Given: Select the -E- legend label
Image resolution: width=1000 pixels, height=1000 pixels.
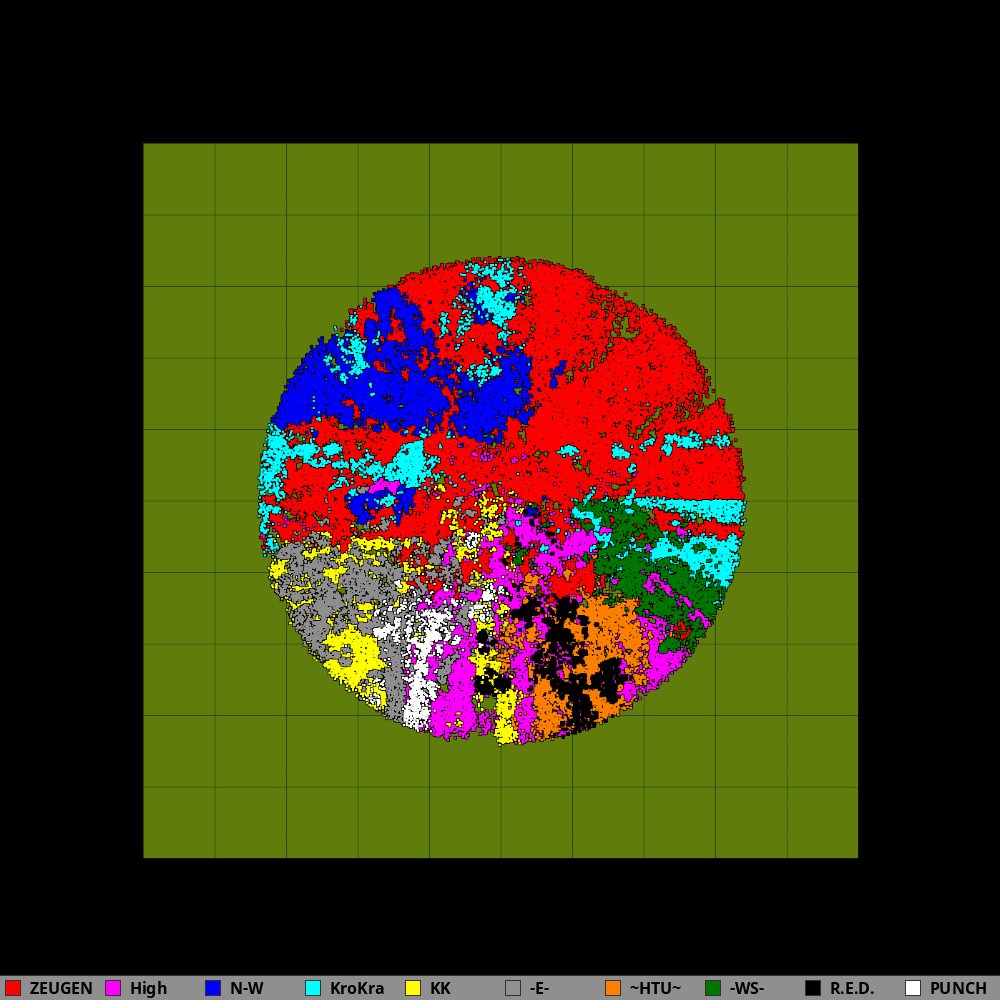Looking at the screenshot, I should [x=540, y=988].
